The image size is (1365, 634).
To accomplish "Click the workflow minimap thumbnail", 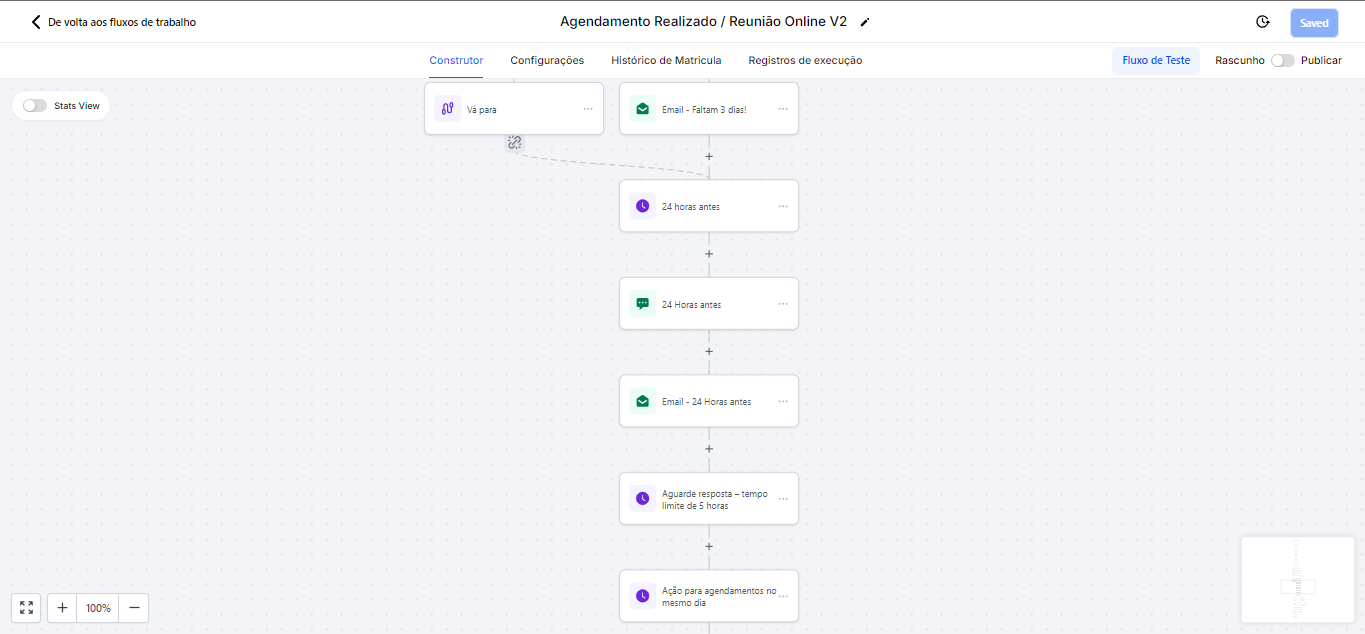I will [x=1297, y=580].
